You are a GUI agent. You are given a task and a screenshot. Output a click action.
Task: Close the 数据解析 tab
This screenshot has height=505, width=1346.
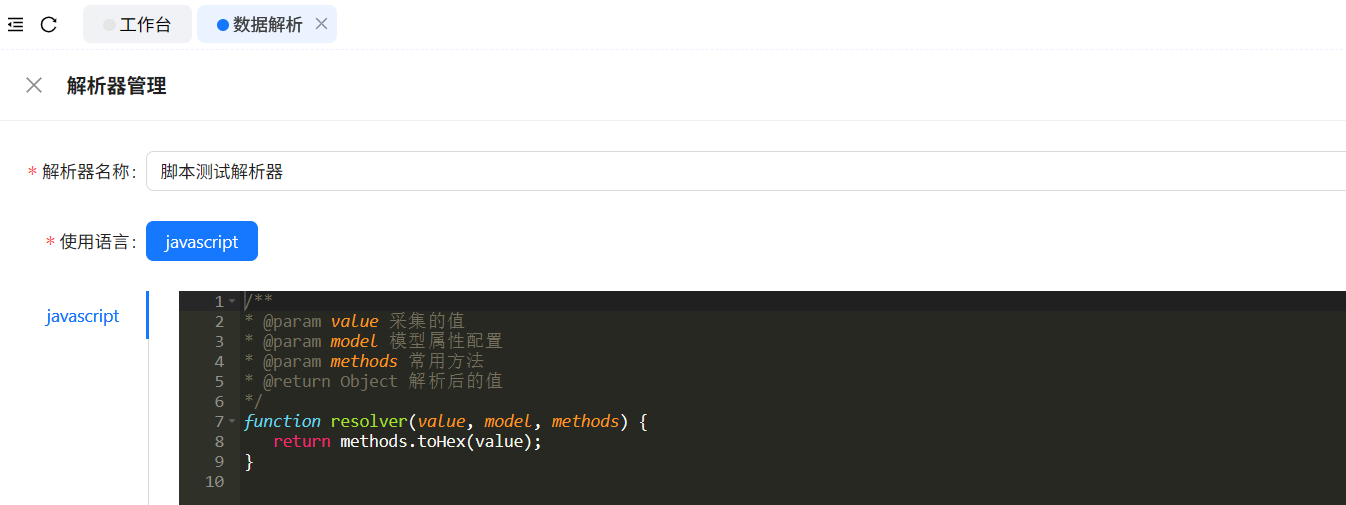pos(321,24)
